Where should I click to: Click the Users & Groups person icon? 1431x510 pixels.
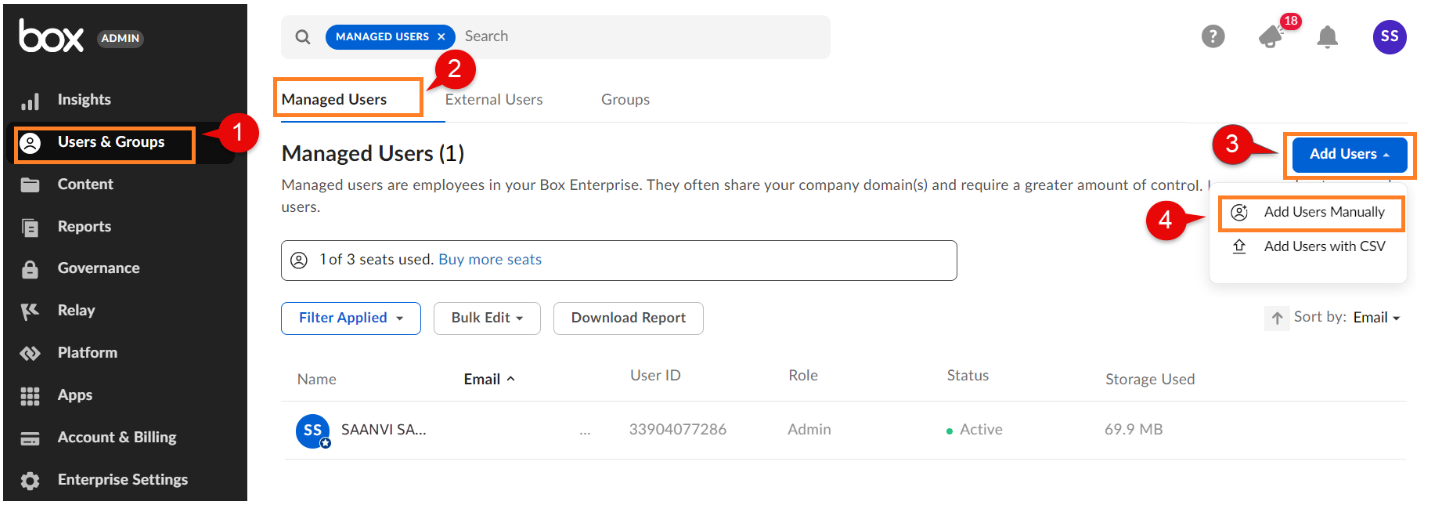pos(30,143)
